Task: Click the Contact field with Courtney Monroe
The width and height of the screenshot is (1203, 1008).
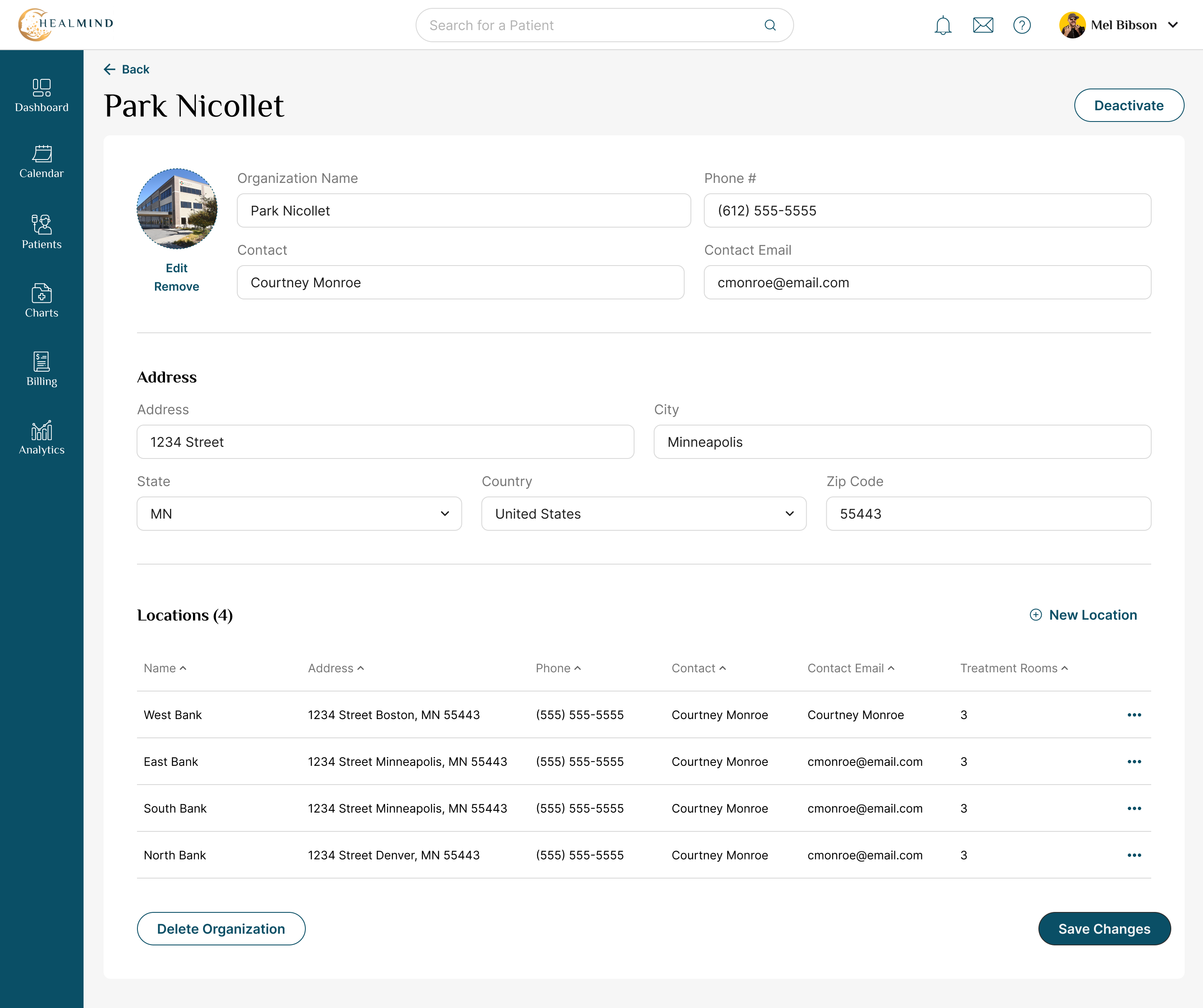Action: (x=461, y=282)
